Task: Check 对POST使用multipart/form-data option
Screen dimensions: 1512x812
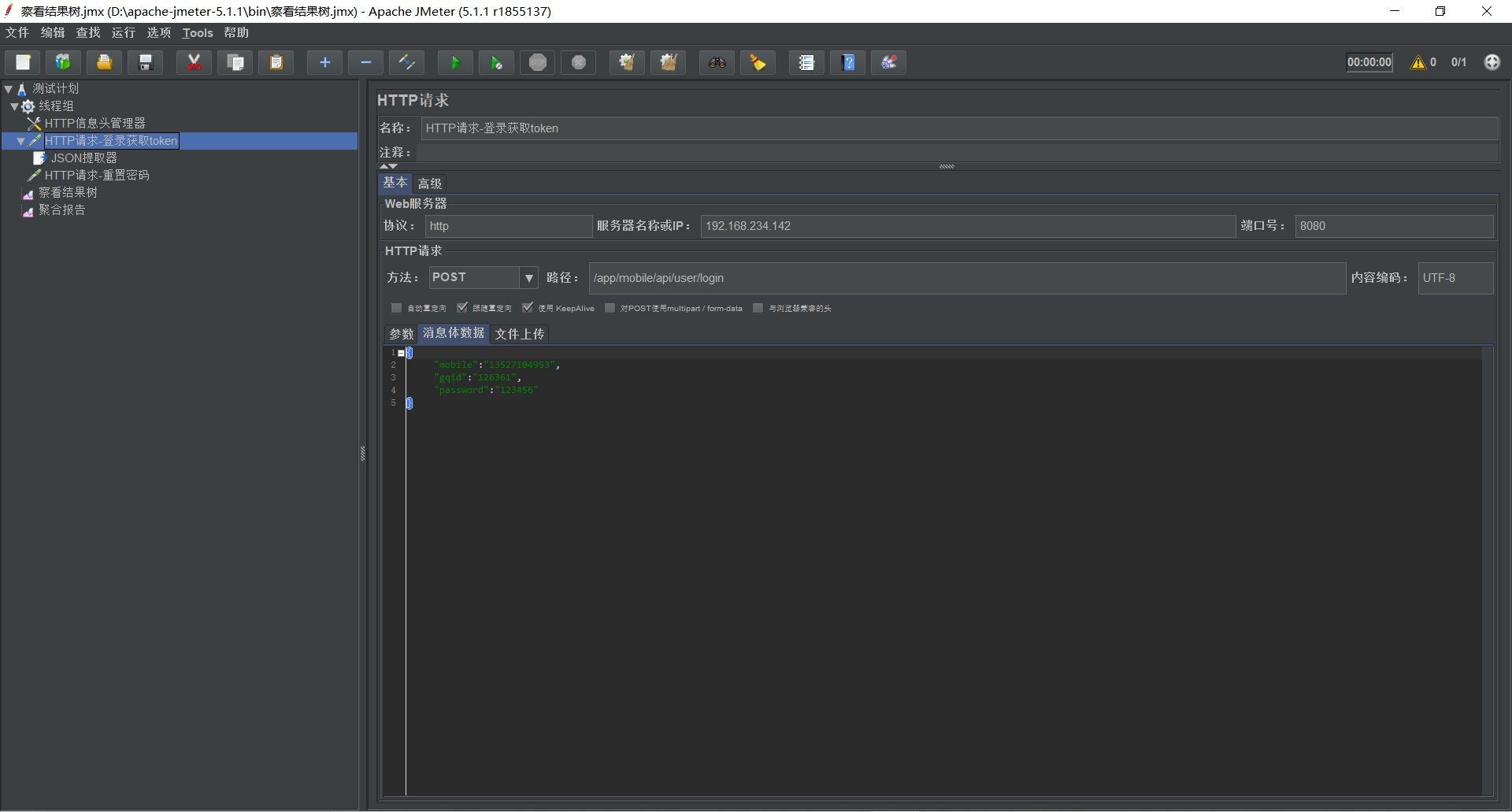Action: coord(610,308)
